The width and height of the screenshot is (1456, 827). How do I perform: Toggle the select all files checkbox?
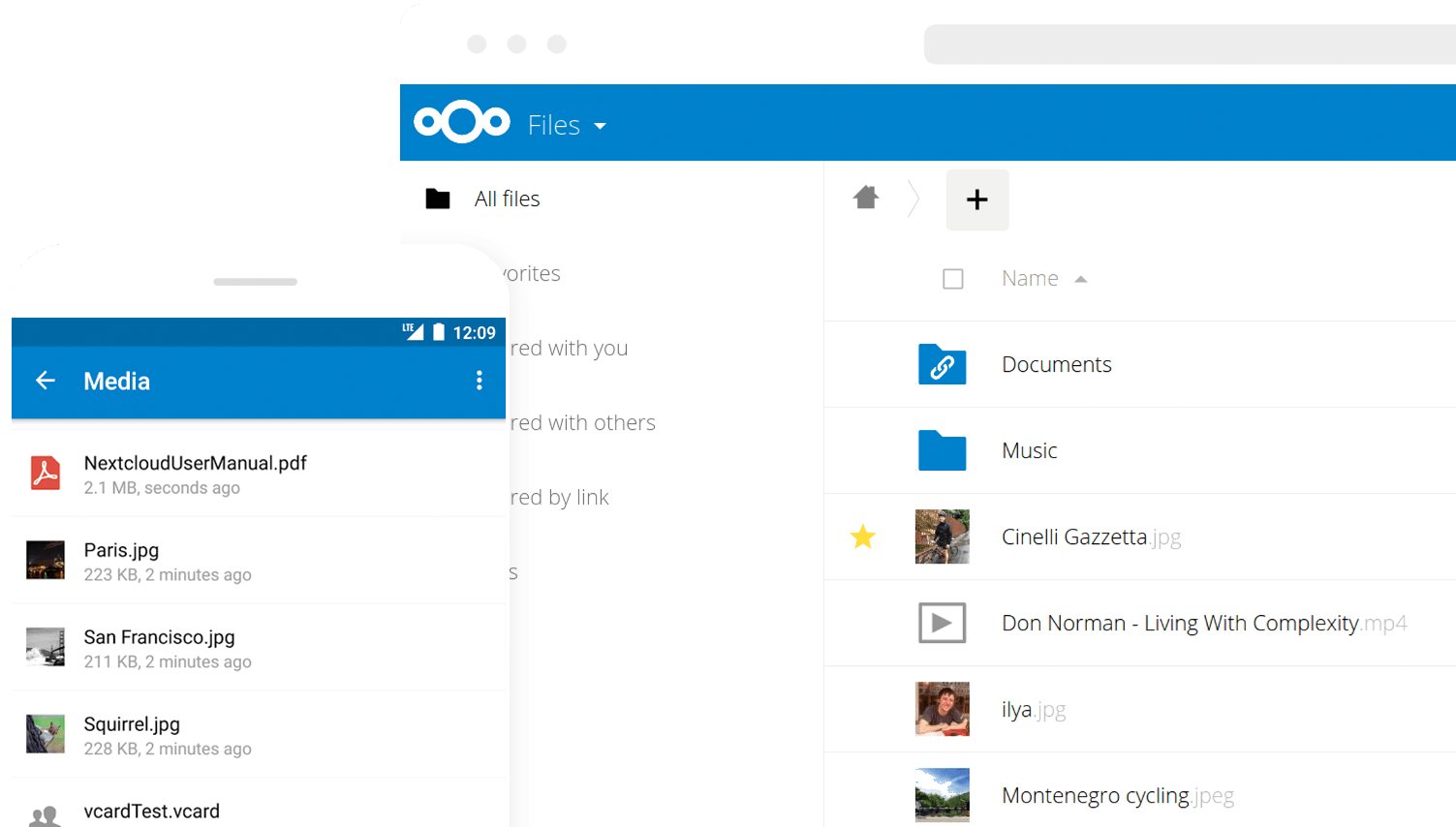pos(953,279)
